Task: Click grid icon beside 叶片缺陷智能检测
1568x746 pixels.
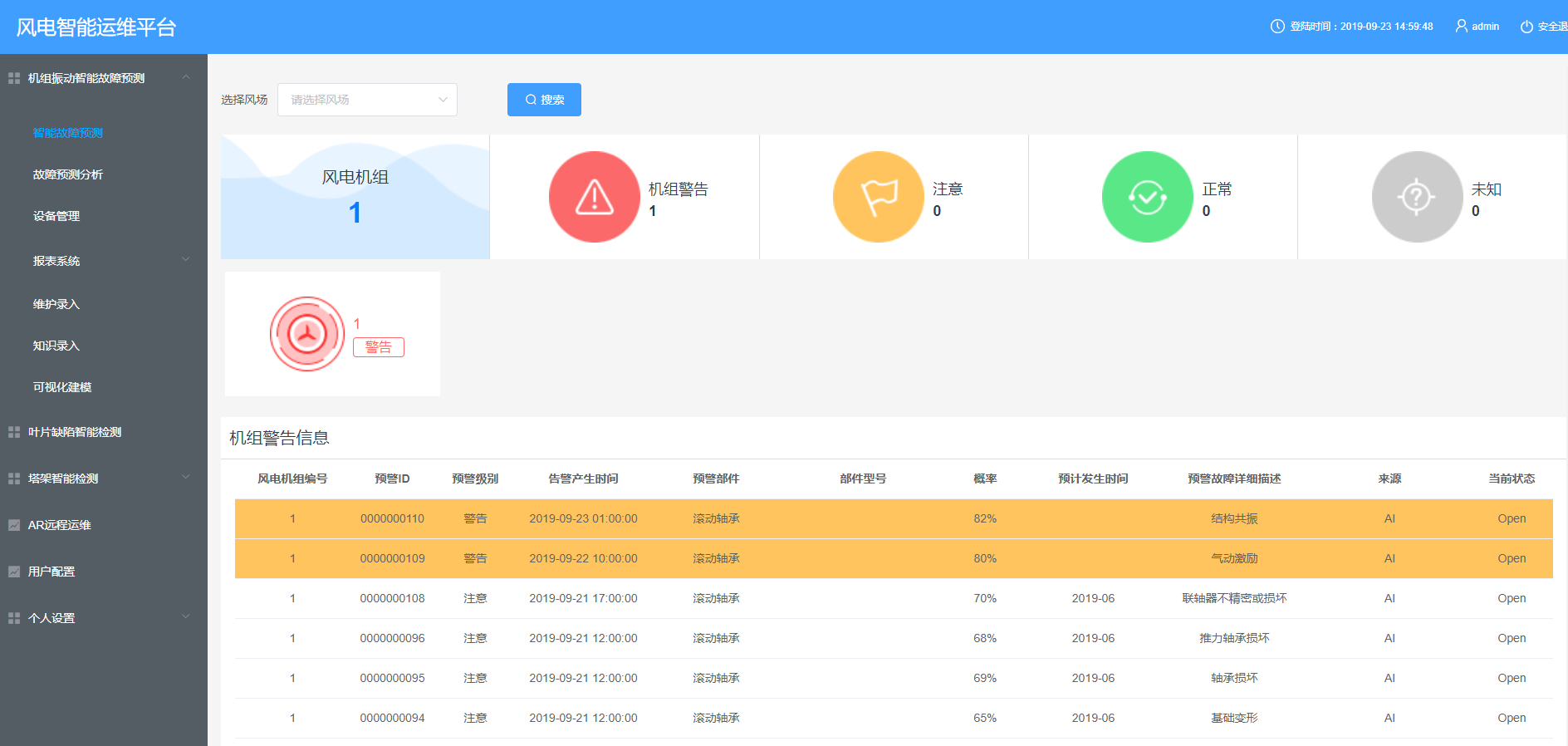Action: point(14,432)
